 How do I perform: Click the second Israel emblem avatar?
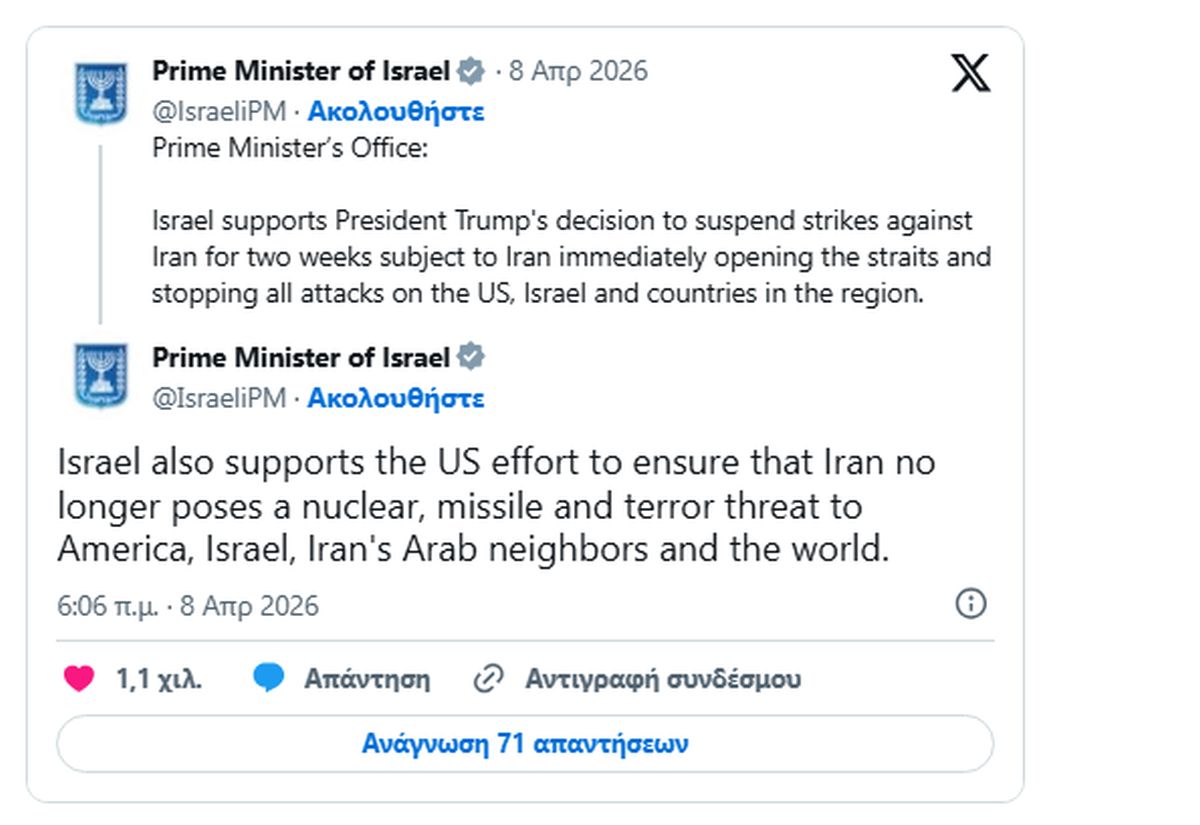101,375
